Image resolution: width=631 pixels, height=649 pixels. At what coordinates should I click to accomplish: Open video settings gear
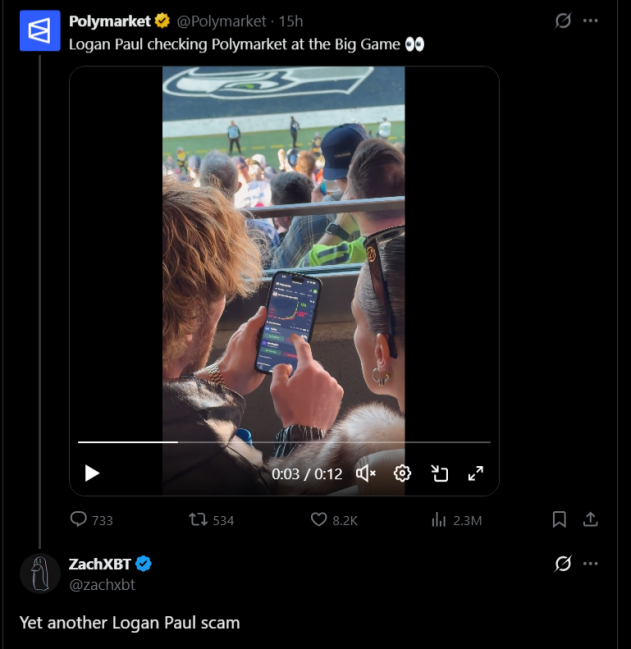402,473
